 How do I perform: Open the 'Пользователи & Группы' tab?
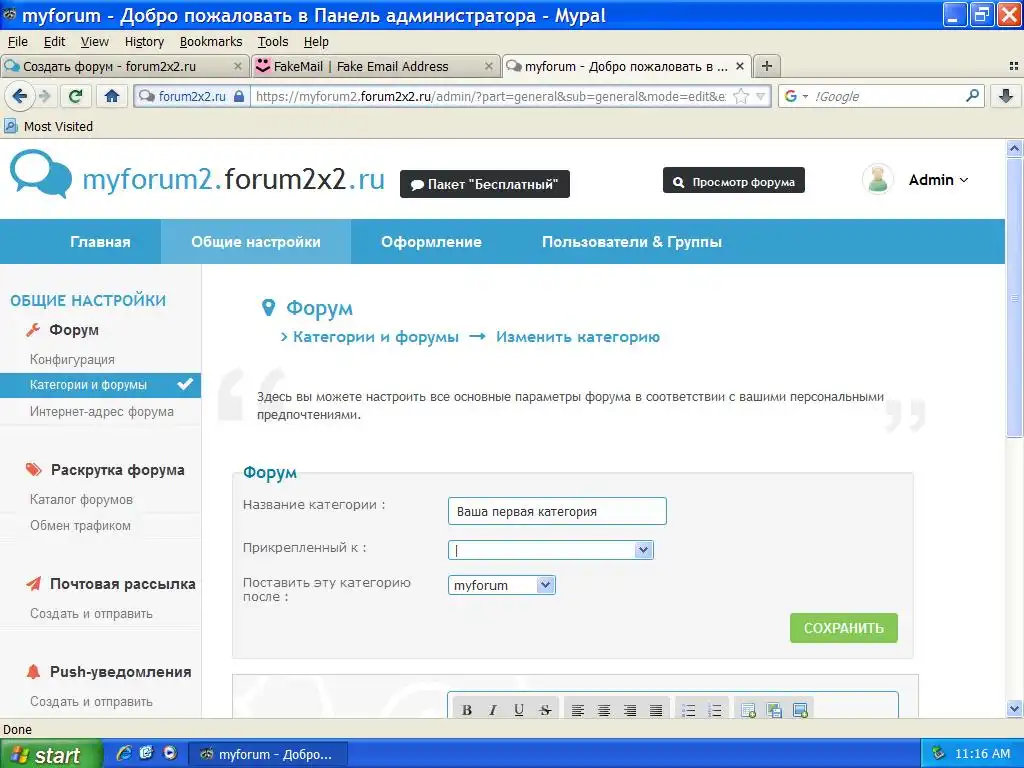coord(632,242)
